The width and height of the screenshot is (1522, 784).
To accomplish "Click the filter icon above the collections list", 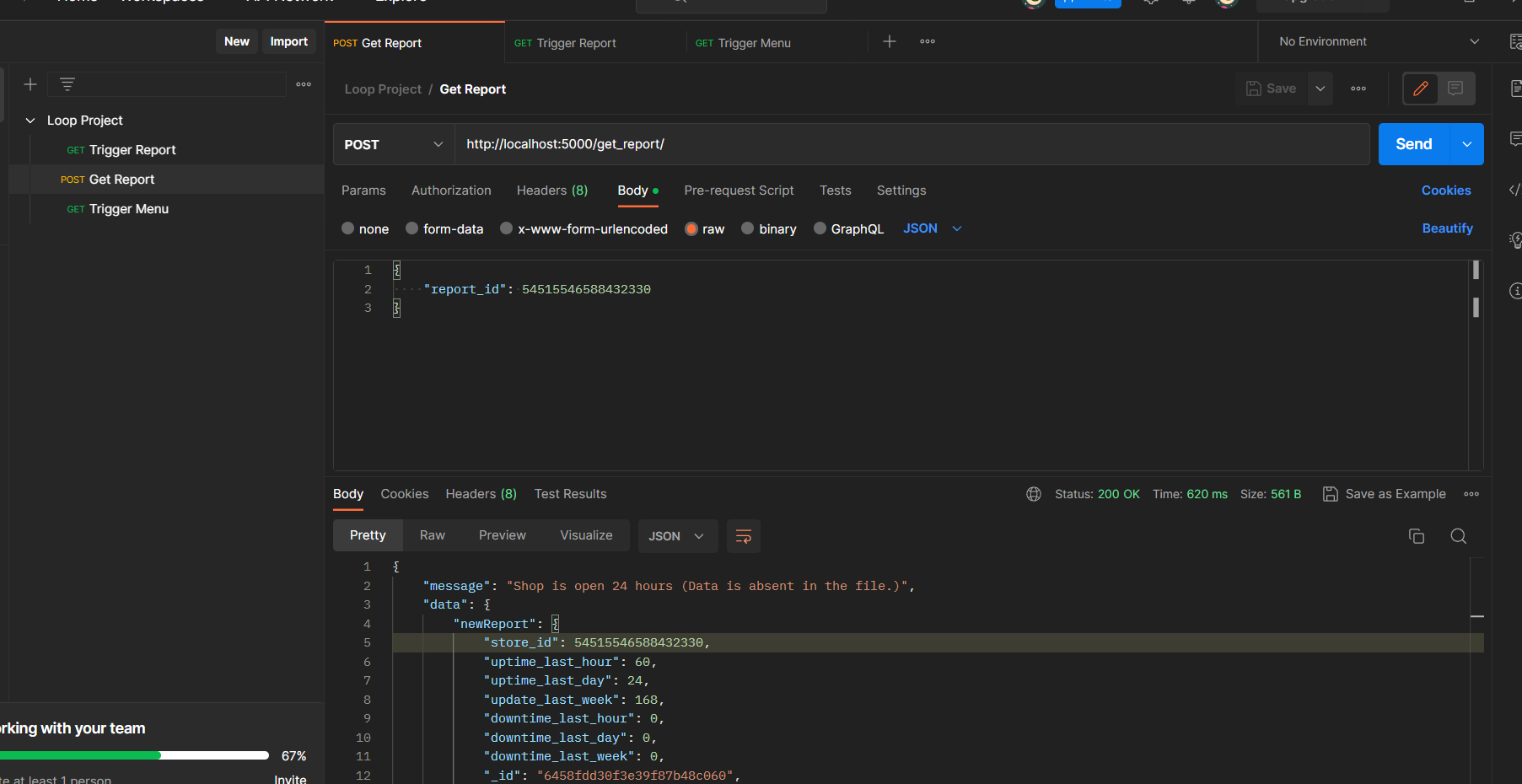I will (x=67, y=84).
